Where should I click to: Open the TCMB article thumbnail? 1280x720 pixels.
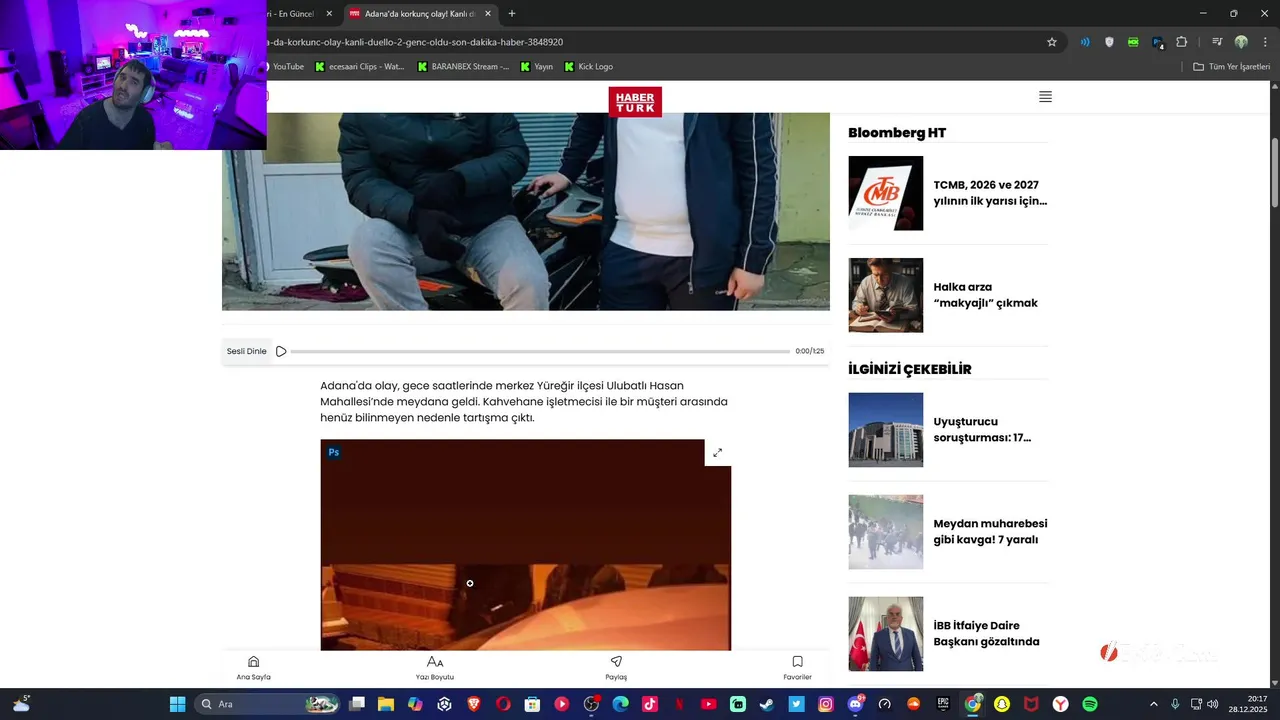886,193
